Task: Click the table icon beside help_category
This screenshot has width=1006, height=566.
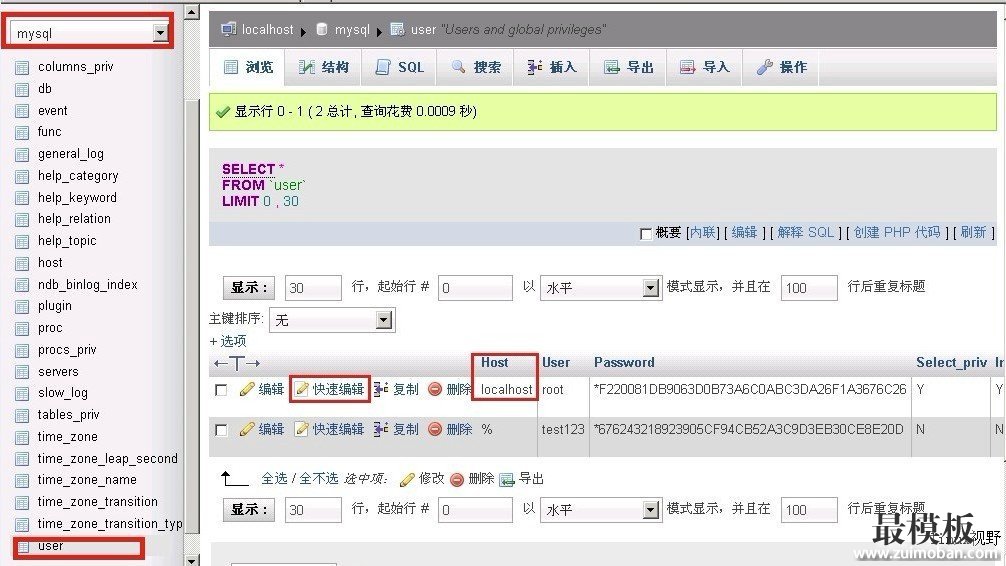Action: click(22, 176)
